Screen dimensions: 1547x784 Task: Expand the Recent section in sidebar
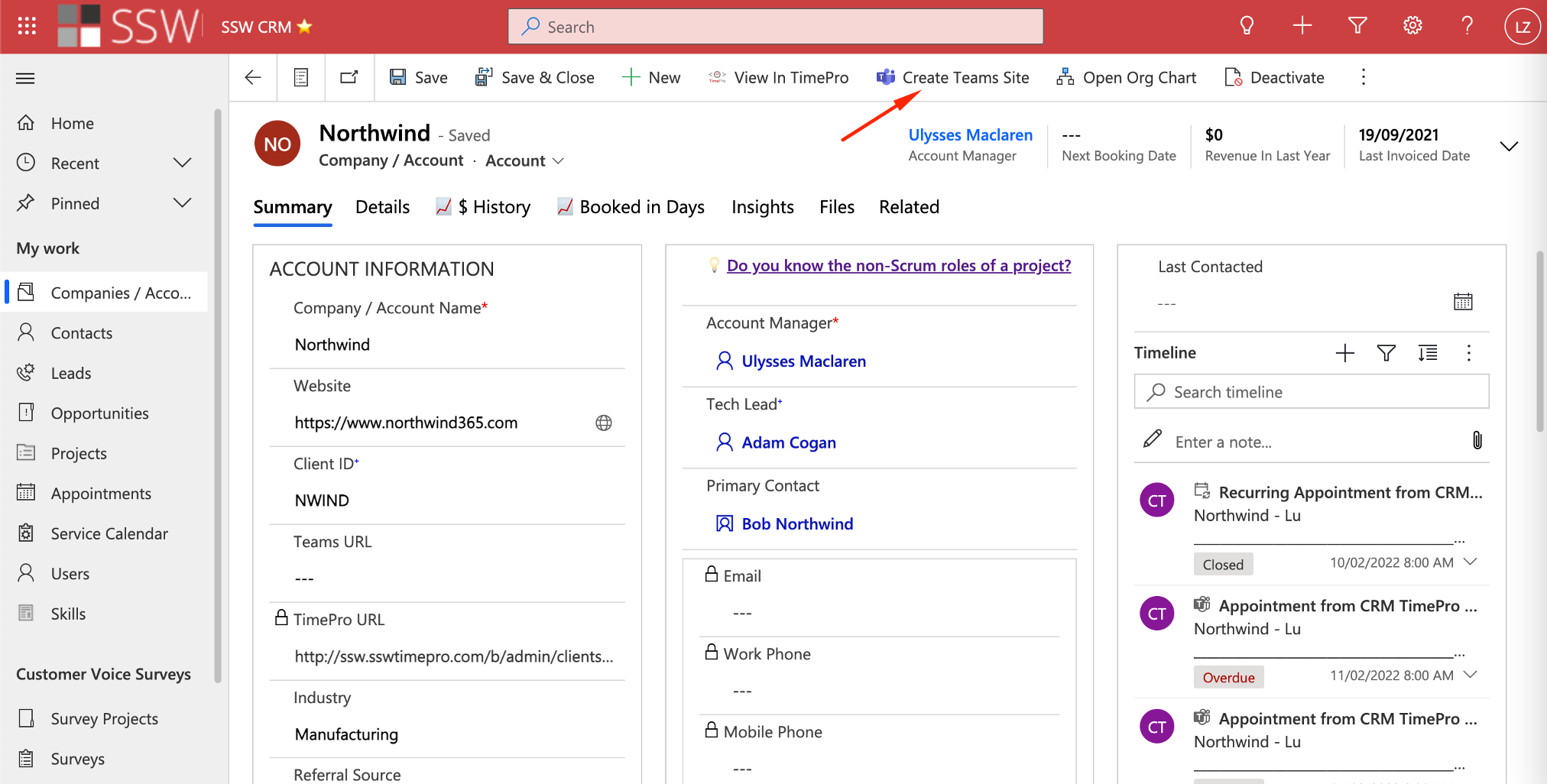pyautogui.click(x=182, y=163)
